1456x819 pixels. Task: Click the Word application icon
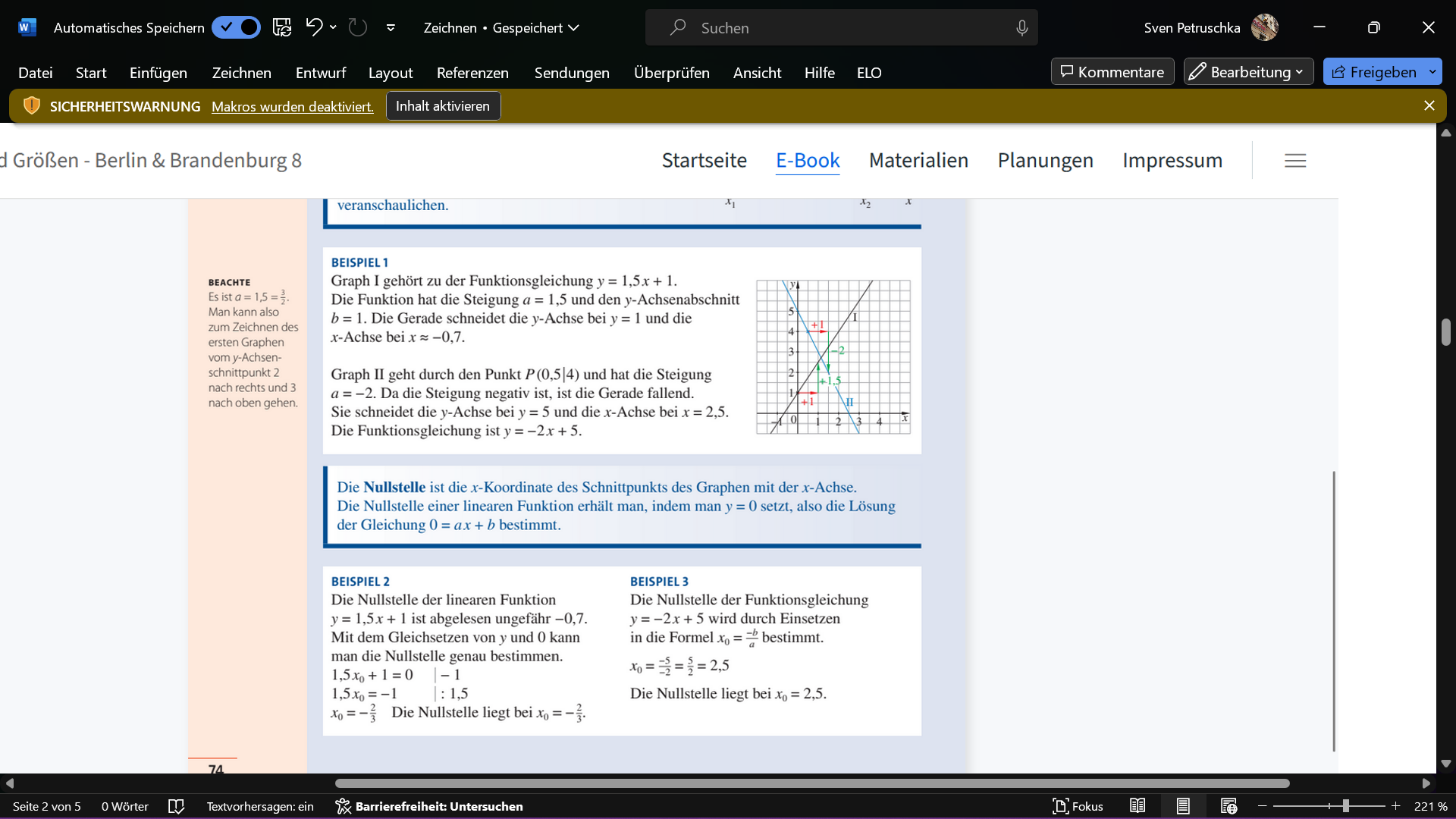(x=27, y=27)
